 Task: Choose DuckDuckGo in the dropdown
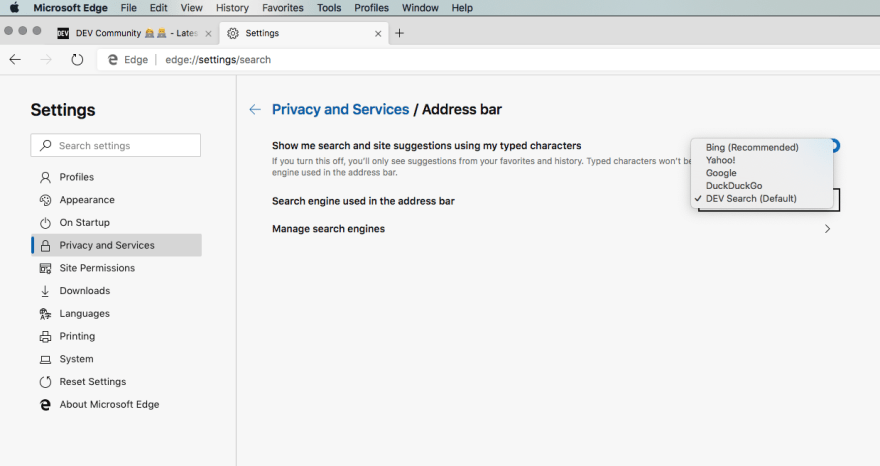click(x=734, y=186)
